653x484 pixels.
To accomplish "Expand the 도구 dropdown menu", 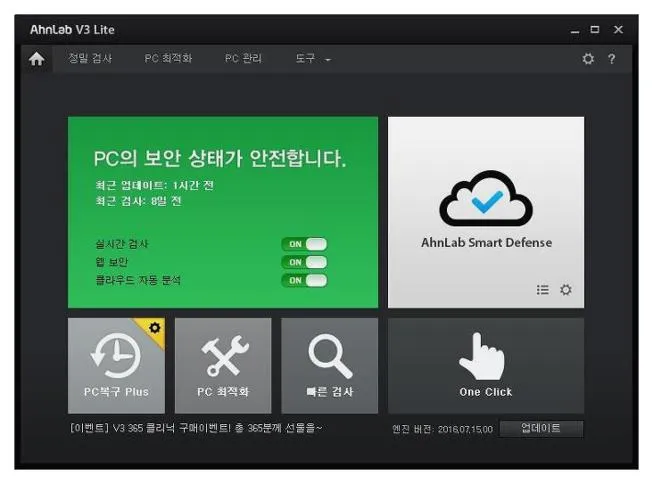I will point(313,59).
